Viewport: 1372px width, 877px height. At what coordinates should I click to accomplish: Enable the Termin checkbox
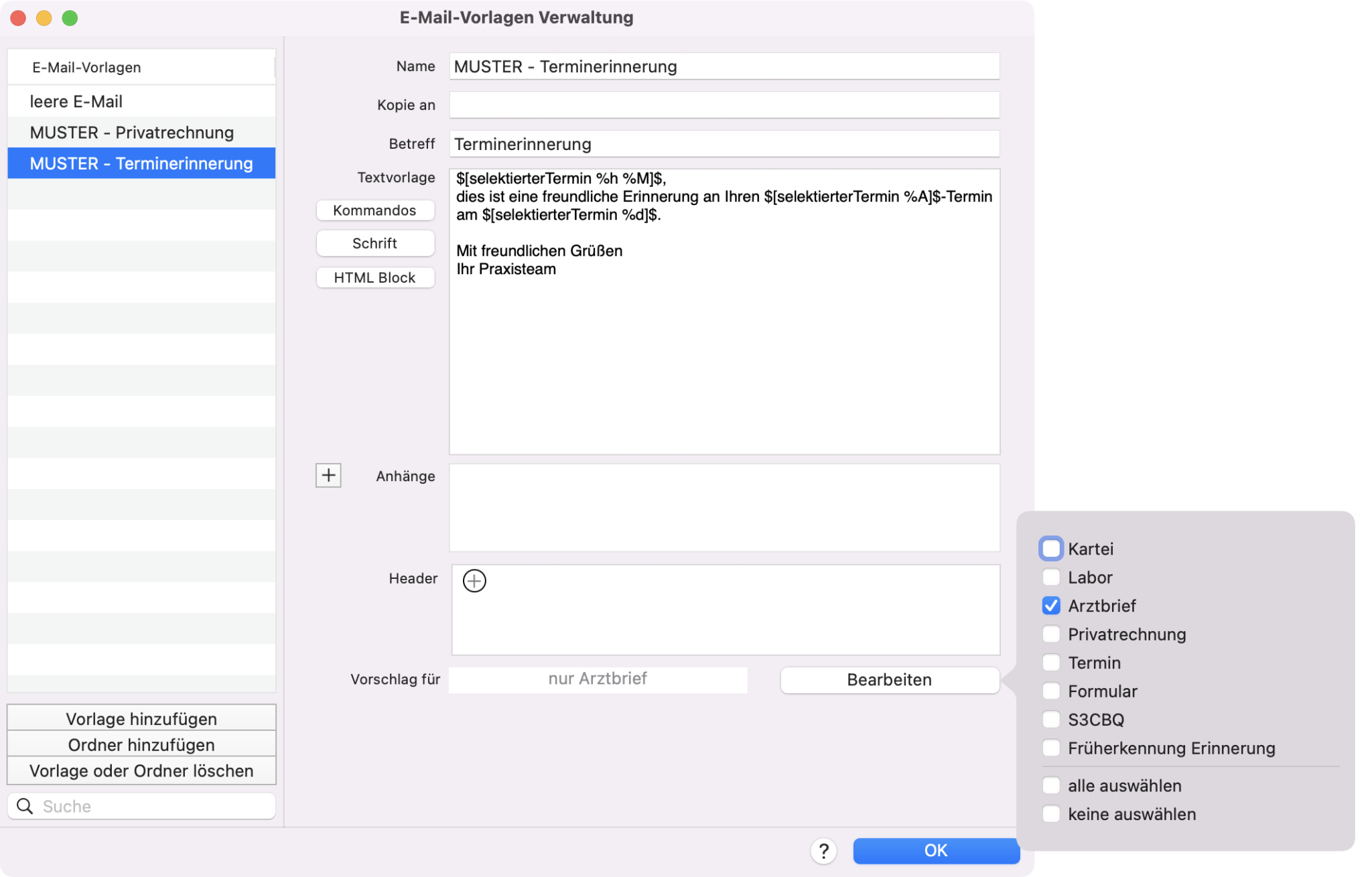[1051, 663]
